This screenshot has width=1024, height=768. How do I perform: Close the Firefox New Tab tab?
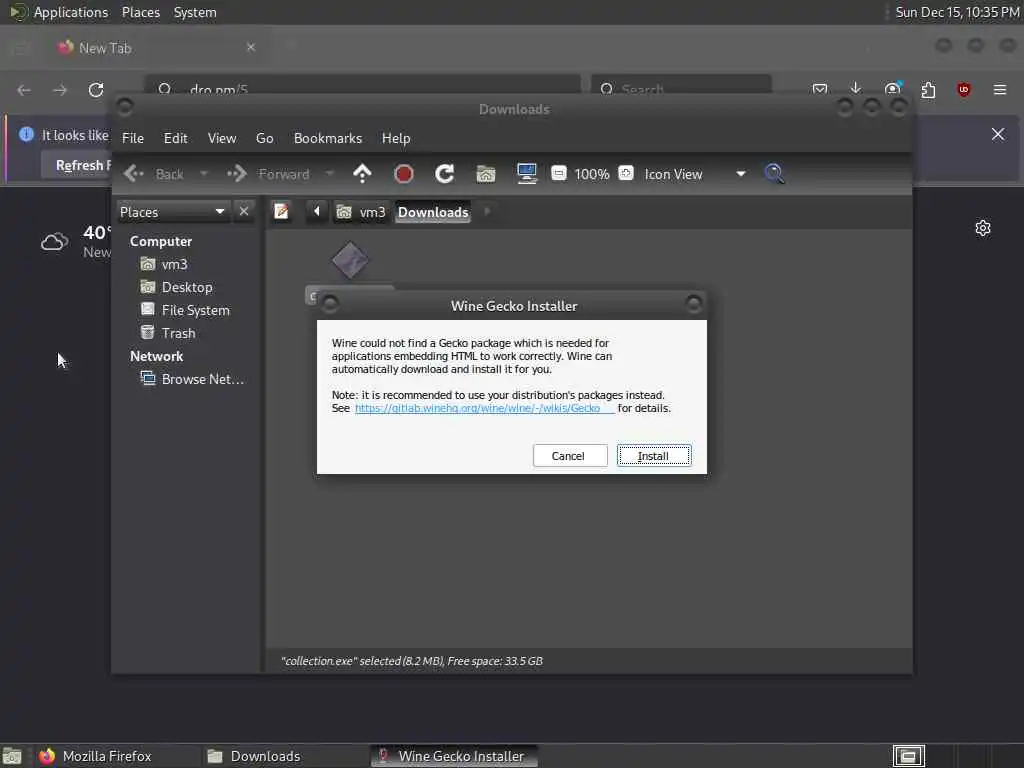click(x=251, y=47)
